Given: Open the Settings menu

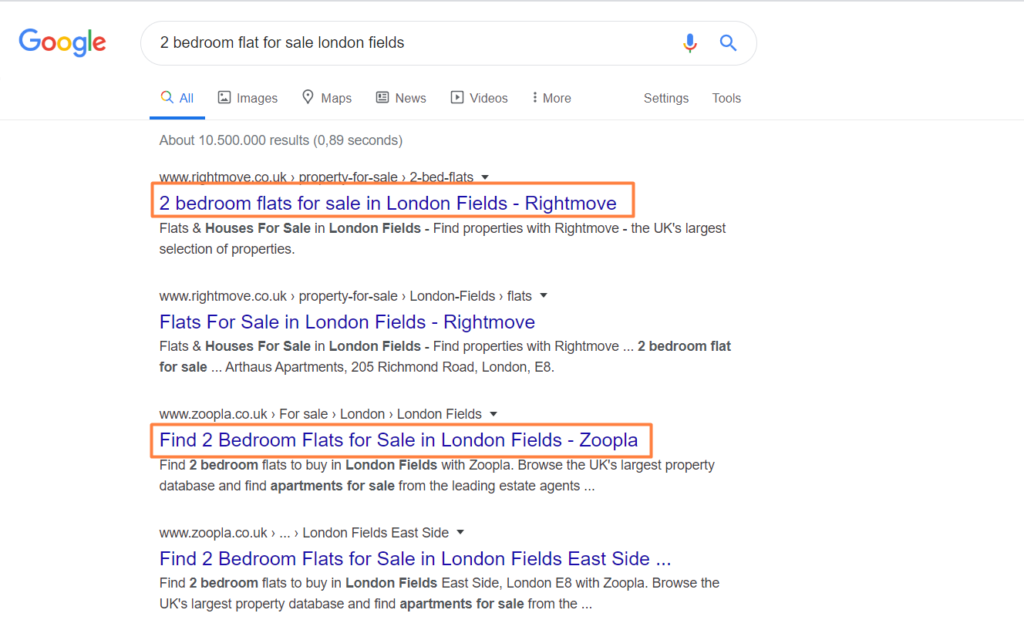Looking at the screenshot, I should 666,98.
